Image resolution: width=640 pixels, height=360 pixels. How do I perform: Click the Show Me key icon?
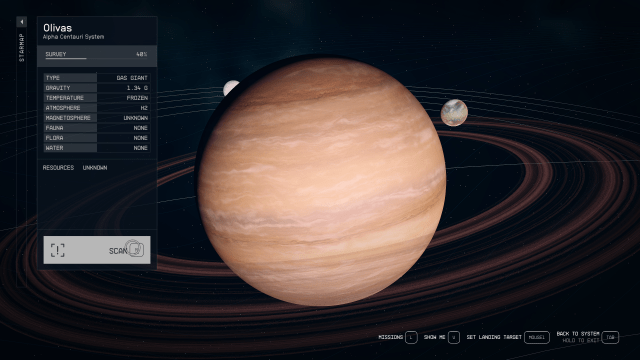tap(454, 337)
